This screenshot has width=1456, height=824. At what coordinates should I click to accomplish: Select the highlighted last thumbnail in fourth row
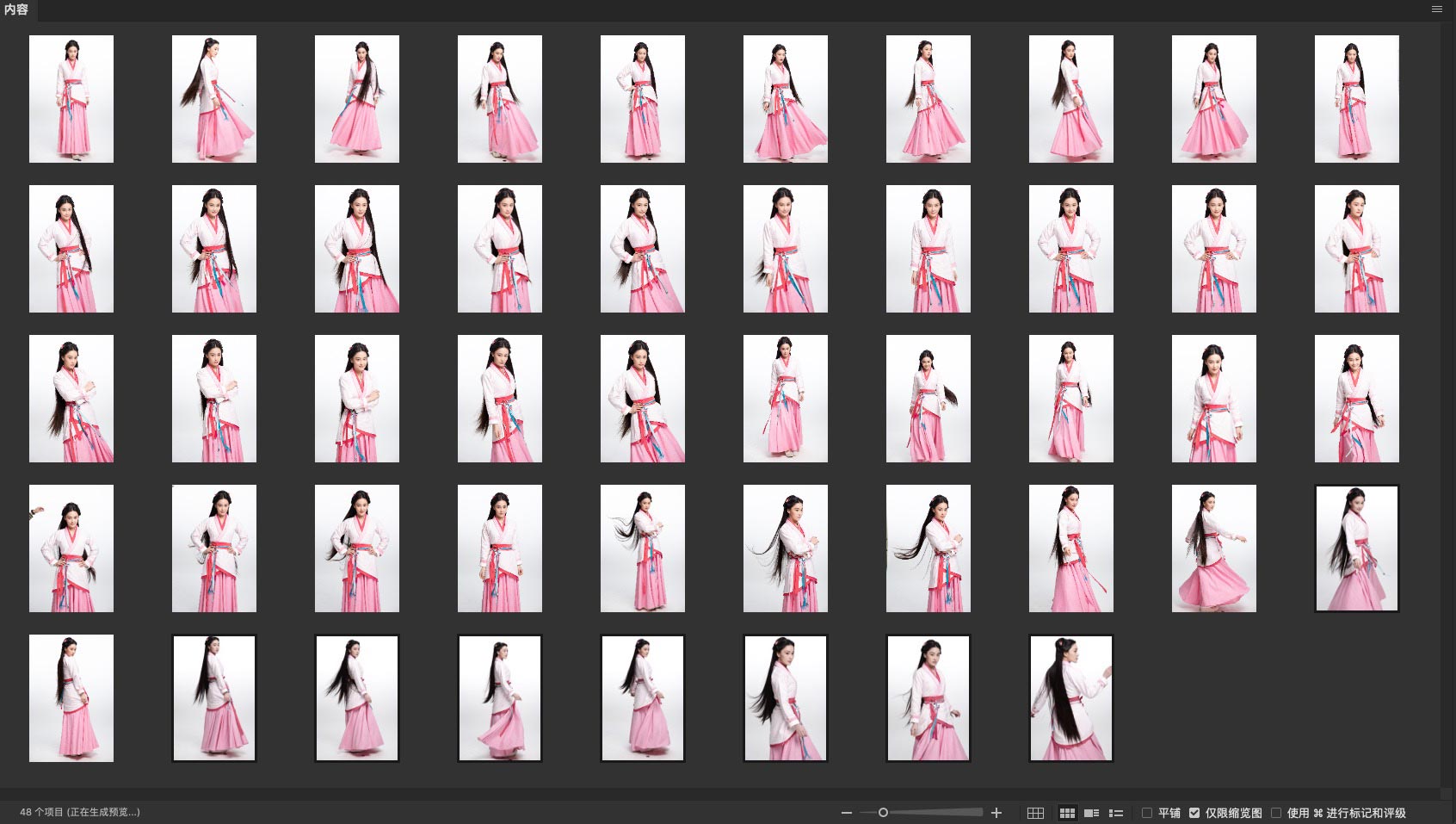[1356, 548]
